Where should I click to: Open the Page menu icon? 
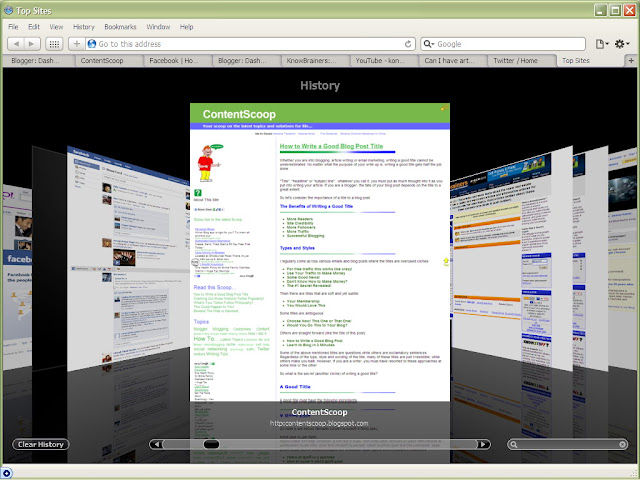pos(602,44)
